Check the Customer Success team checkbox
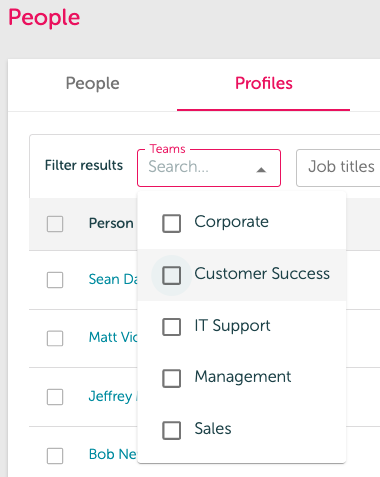 [172, 275]
